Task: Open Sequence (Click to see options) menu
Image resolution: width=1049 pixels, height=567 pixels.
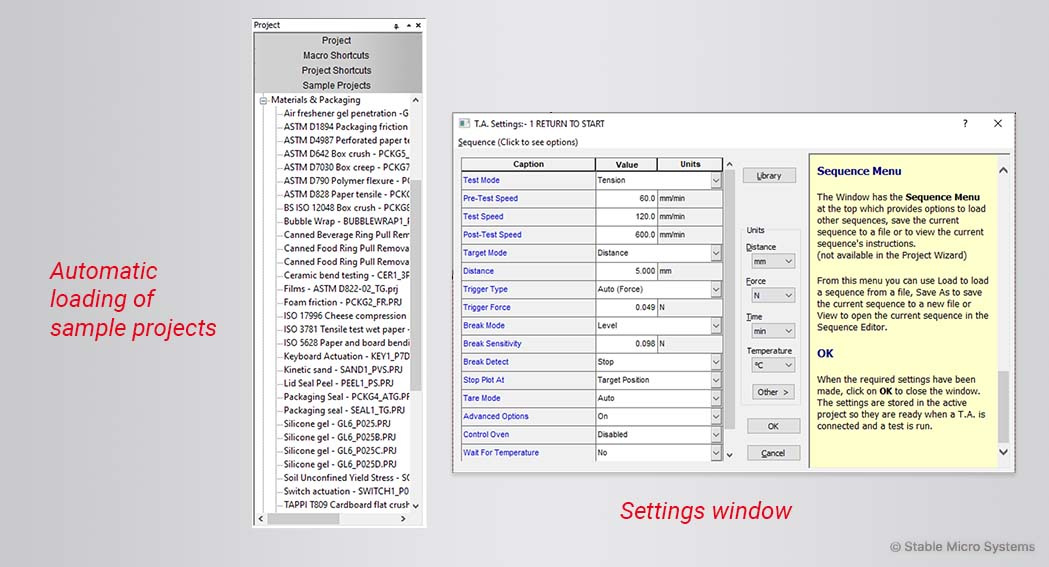Action: click(518, 142)
